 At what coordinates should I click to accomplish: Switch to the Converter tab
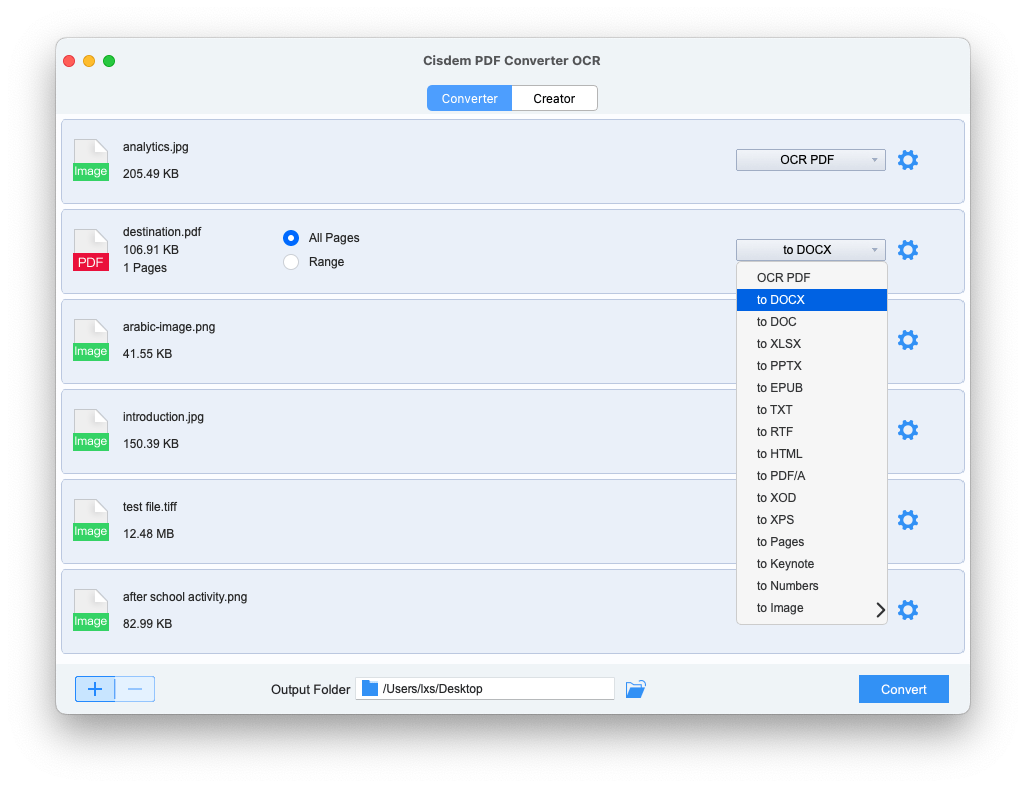[469, 99]
